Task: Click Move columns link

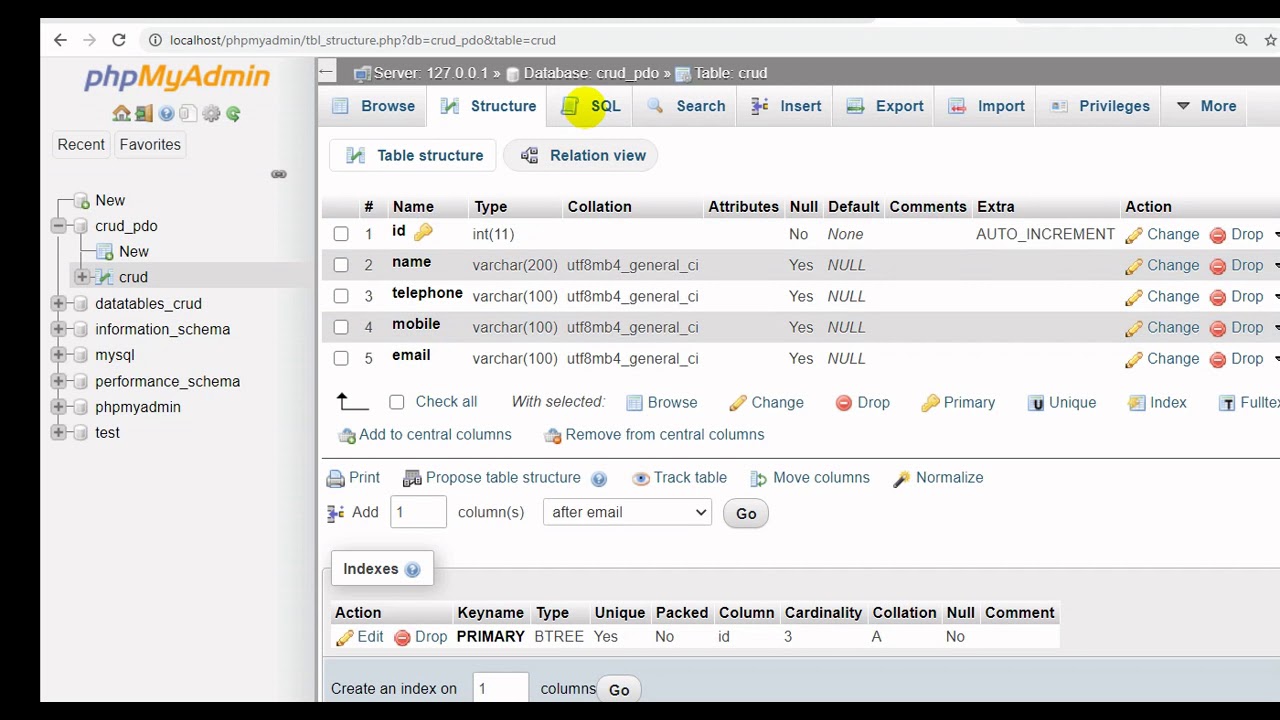Action: click(810, 478)
